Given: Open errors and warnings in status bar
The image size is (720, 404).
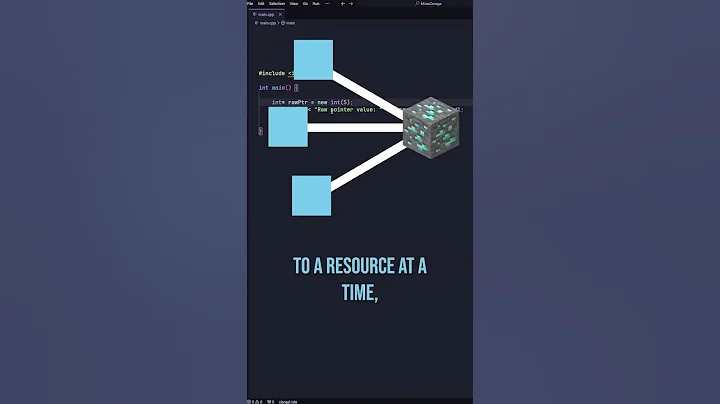Looking at the screenshot, I should pyautogui.click(x=255, y=402).
